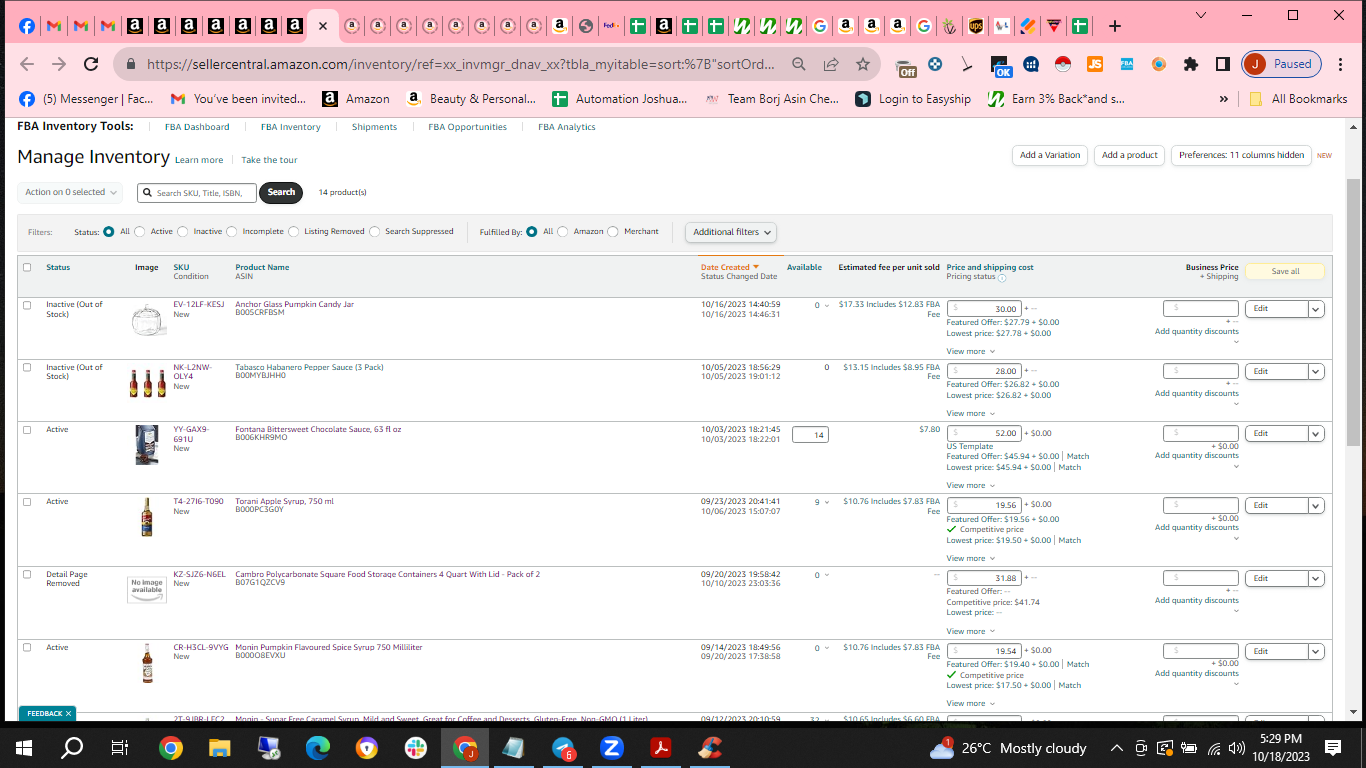Switch to the Facebook browser tab
The width and height of the screenshot is (1366, 768).
point(27,26)
